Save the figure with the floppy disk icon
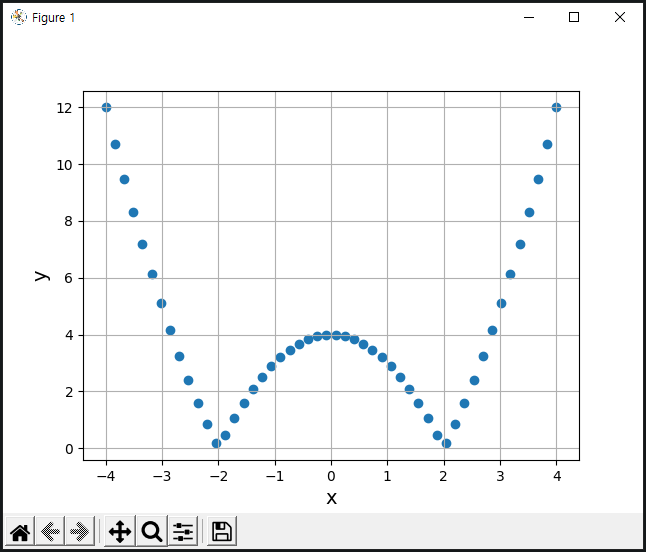The image size is (646, 552). 222,531
